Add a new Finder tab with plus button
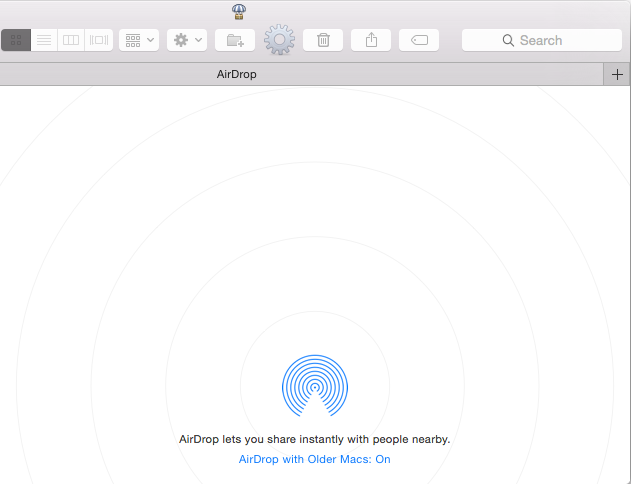Screen dimensions: 631x484 [x=617, y=74]
